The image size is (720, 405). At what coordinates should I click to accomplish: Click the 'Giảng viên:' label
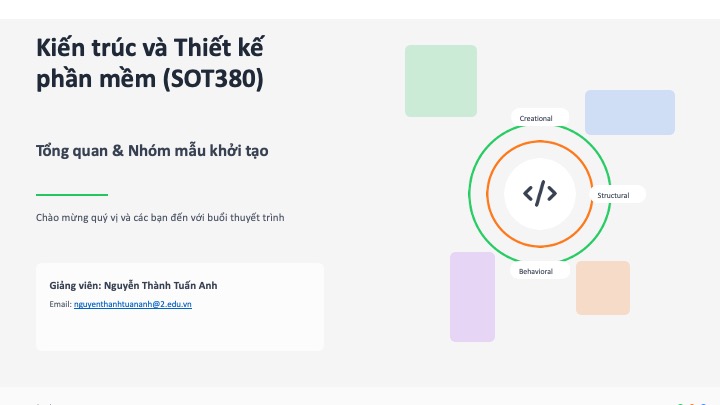tap(74, 285)
